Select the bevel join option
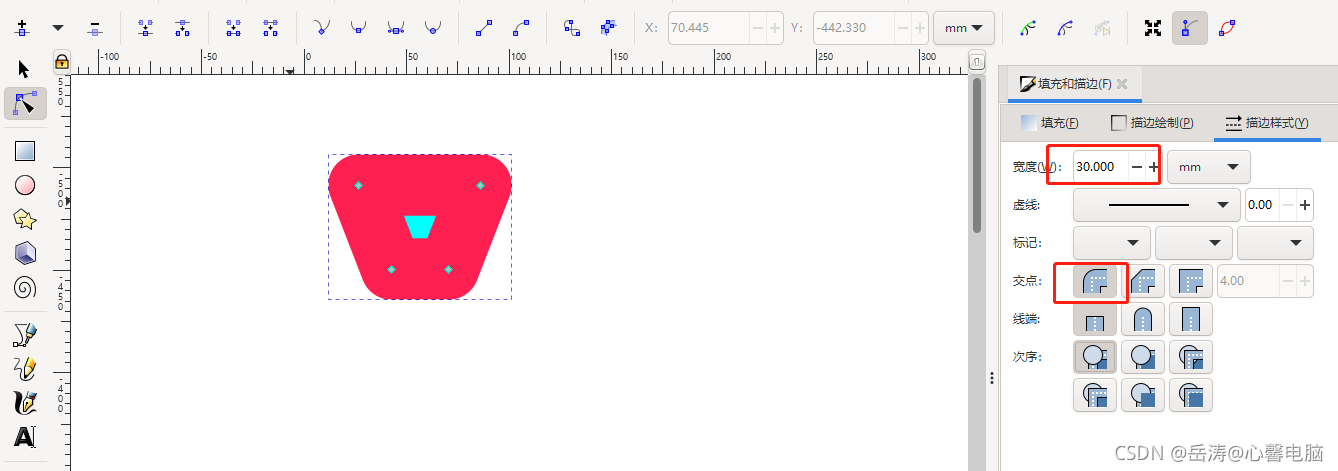The image size is (1338, 471). [x=1142, y=281]
